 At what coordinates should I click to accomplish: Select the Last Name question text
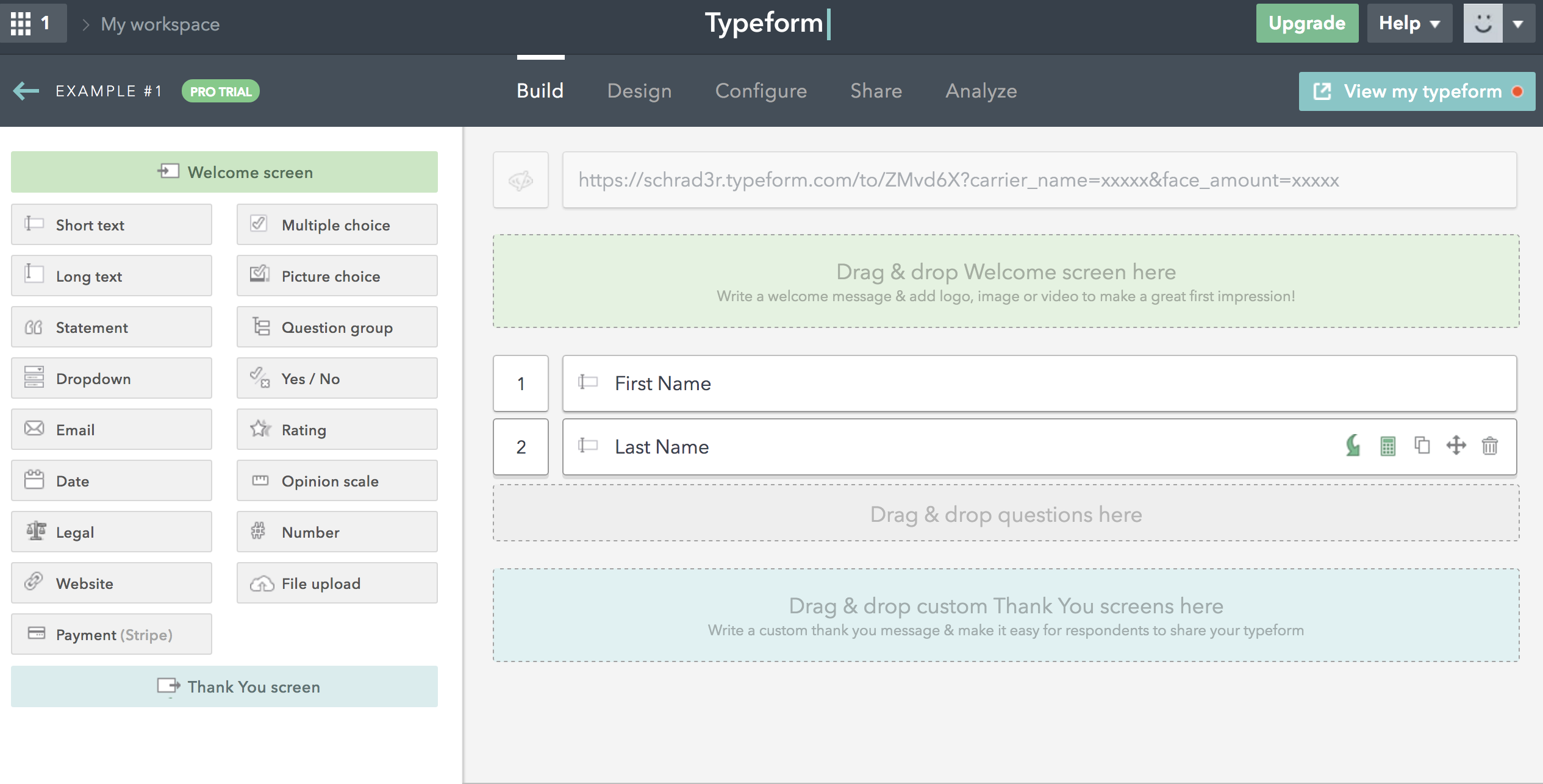662,447
